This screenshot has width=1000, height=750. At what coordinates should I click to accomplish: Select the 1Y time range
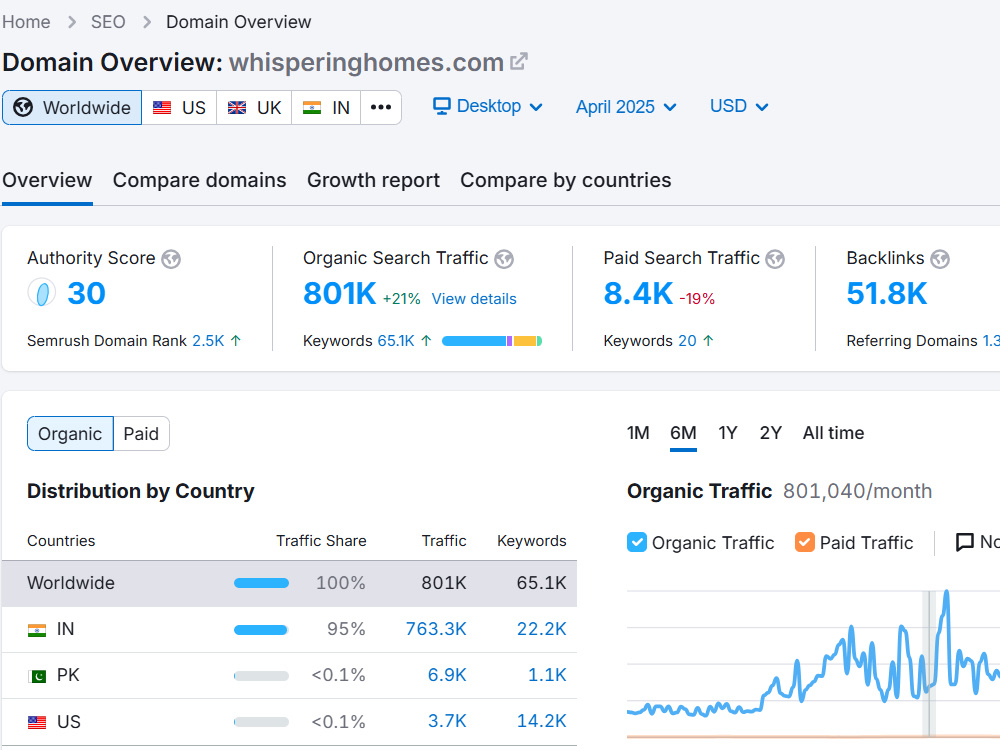click(728, 433)
